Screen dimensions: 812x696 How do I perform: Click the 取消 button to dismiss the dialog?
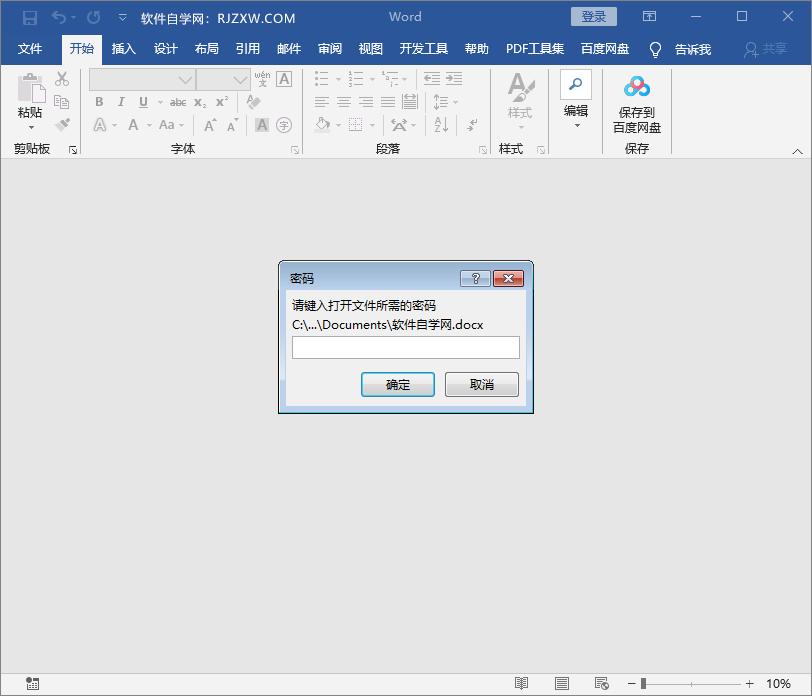481,384
